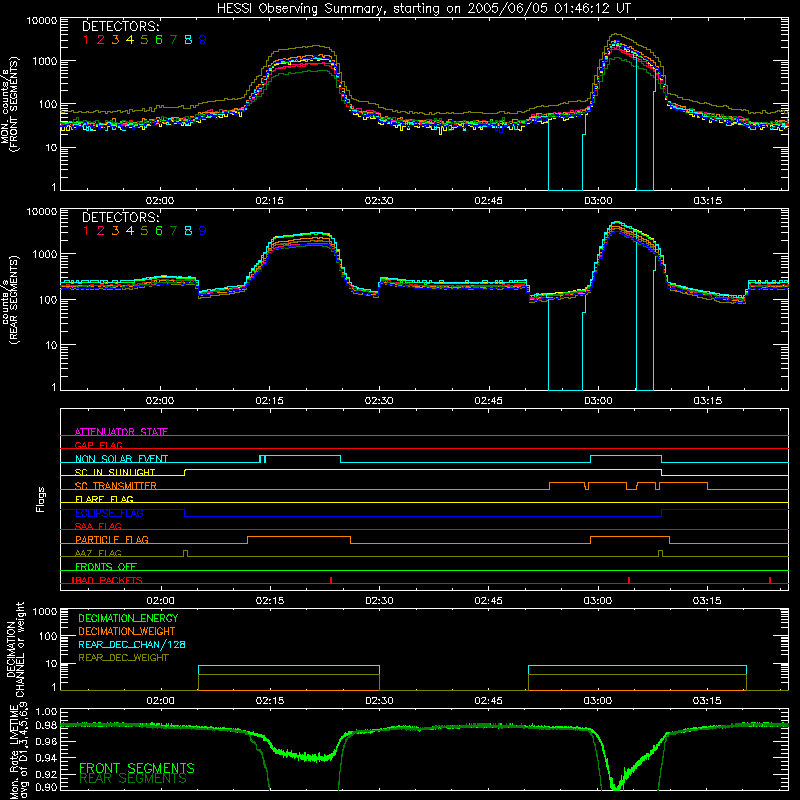Click '02:30' tick below the decimation plot

[x=379, y=701]
